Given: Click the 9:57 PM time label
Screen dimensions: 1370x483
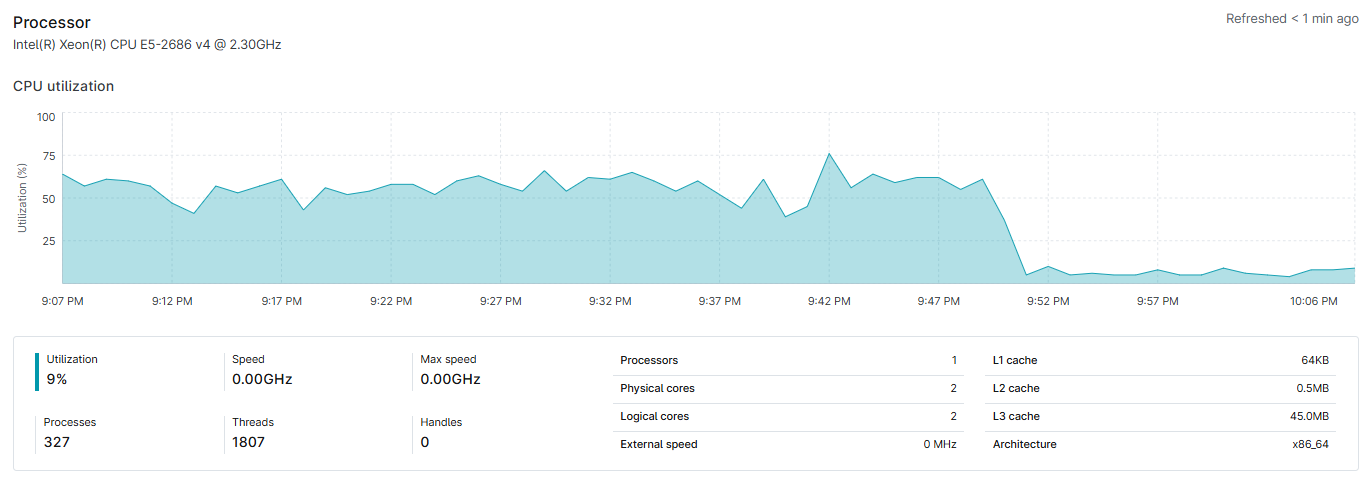Looking at the screenshot, I should tap(1158, 301).
